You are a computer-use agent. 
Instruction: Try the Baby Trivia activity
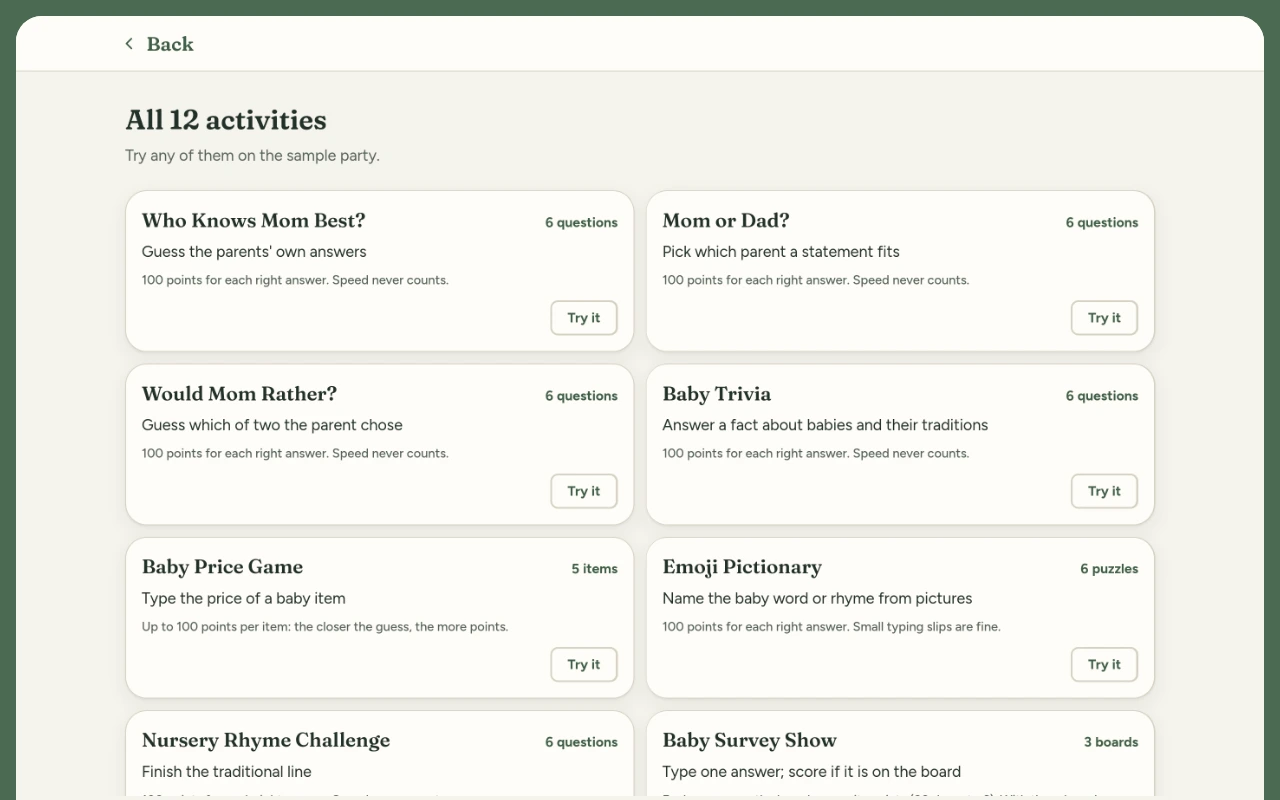click(x=1104, y=491)
